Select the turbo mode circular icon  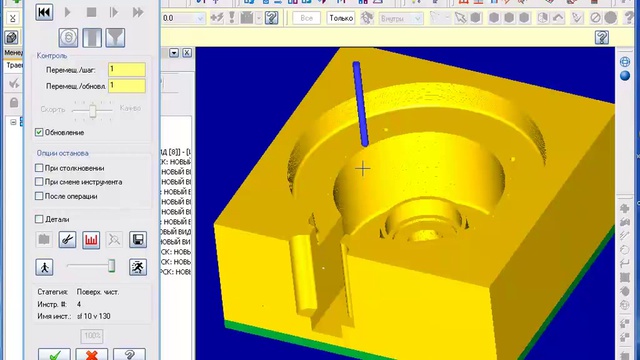coord(68,38)
